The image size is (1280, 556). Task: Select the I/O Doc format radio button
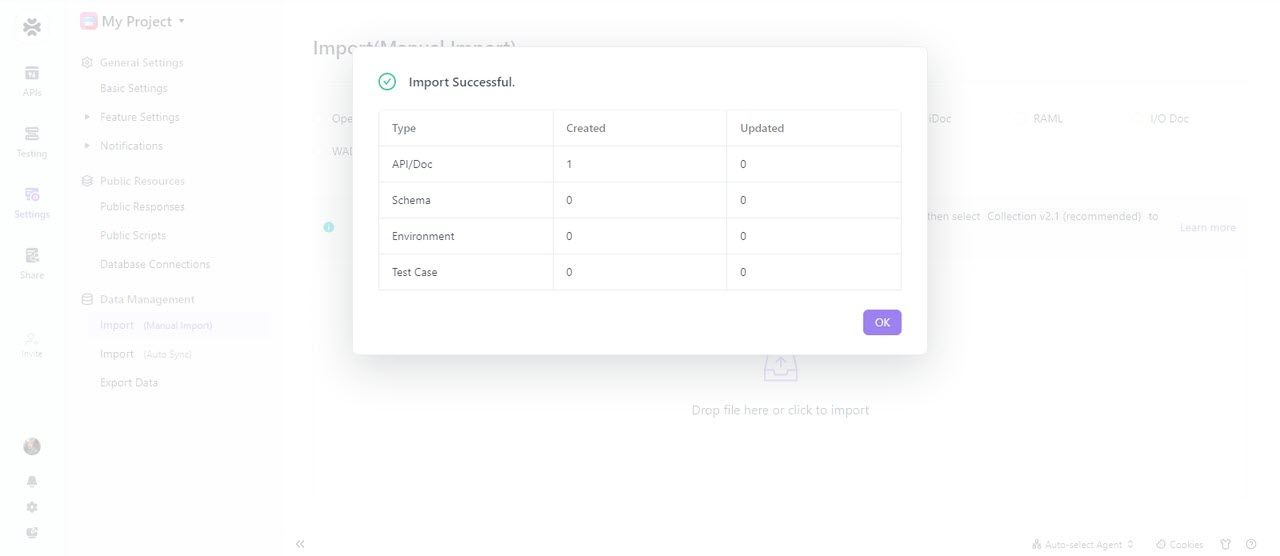[x=1139, y=119]
